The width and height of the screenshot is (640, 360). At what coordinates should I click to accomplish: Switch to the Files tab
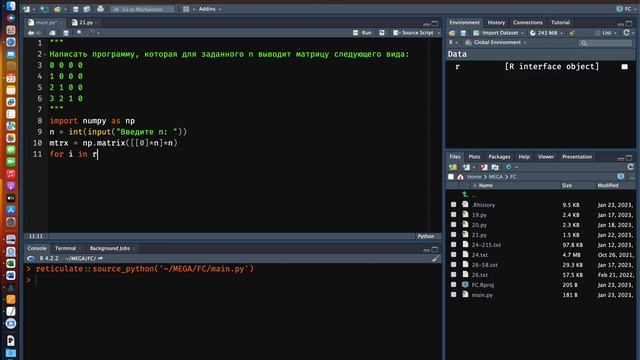click(455, 157)
